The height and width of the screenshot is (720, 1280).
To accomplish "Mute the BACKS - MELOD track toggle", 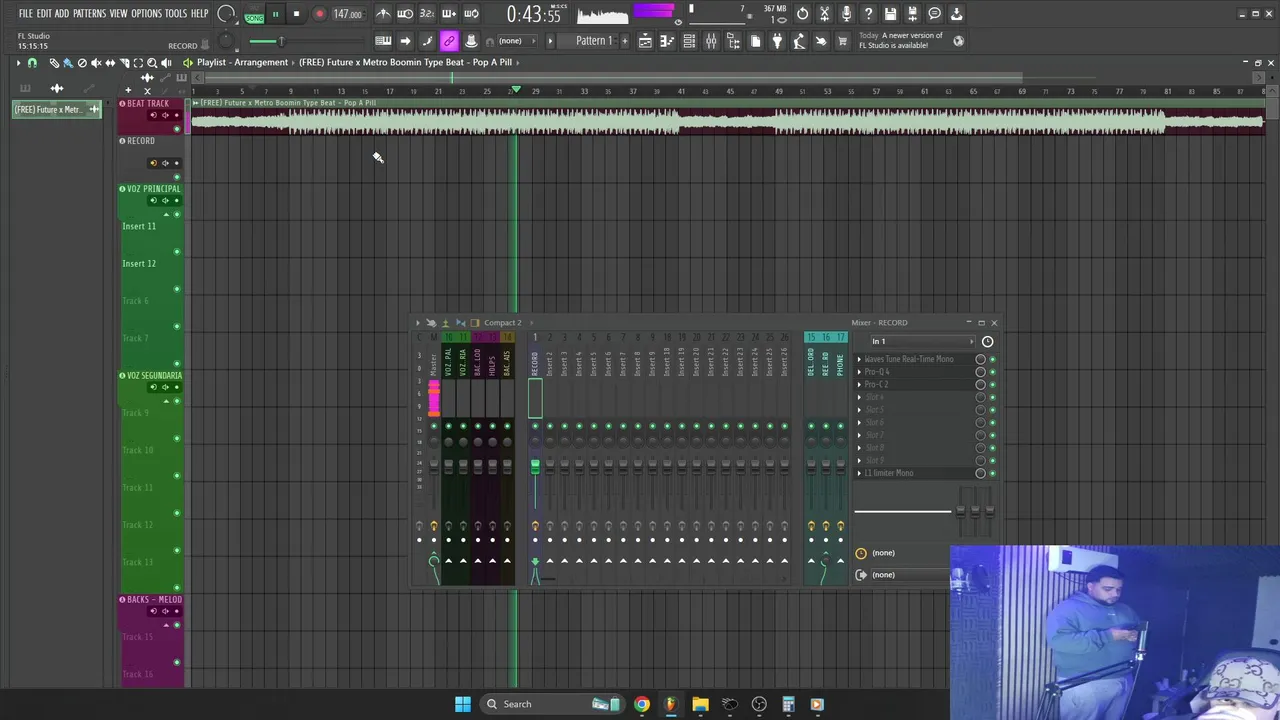I will point(177,625).
